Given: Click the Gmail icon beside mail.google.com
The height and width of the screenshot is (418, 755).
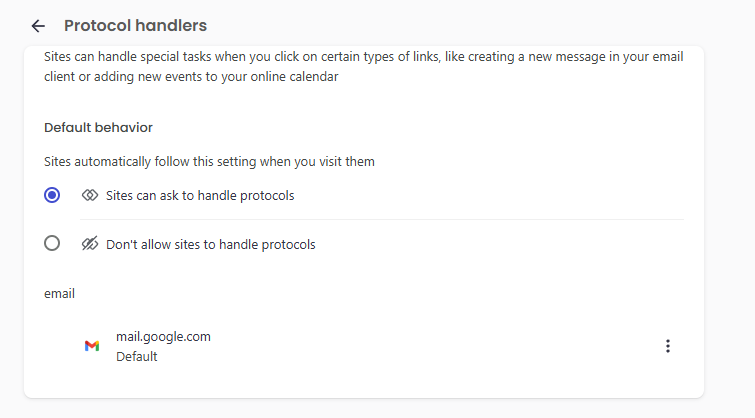Looking at the screenshot, I should (x=92, y=346).
